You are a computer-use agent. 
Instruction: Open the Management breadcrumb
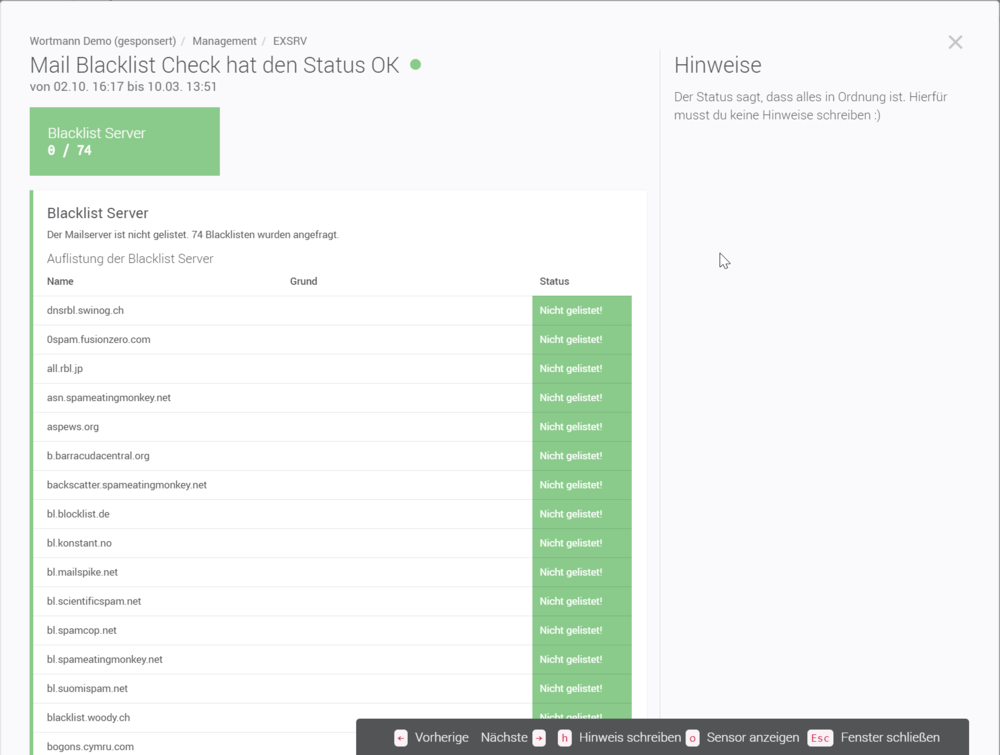point(224,41)
